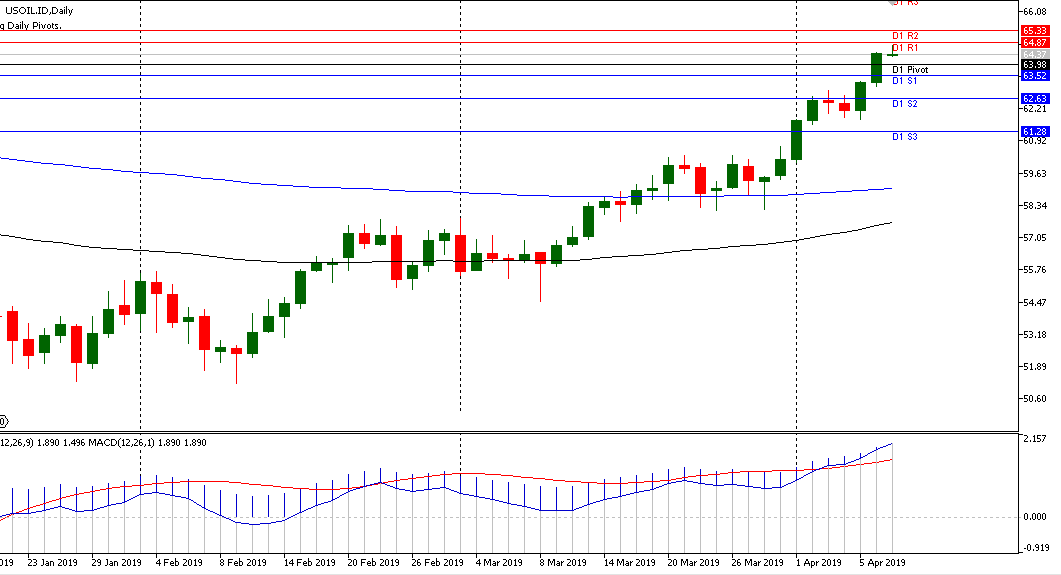Click the 14 Mar 2019 date label
The width and height of the screenshot is (1061, 575).
pyautogui.click(x=629, y=562)
